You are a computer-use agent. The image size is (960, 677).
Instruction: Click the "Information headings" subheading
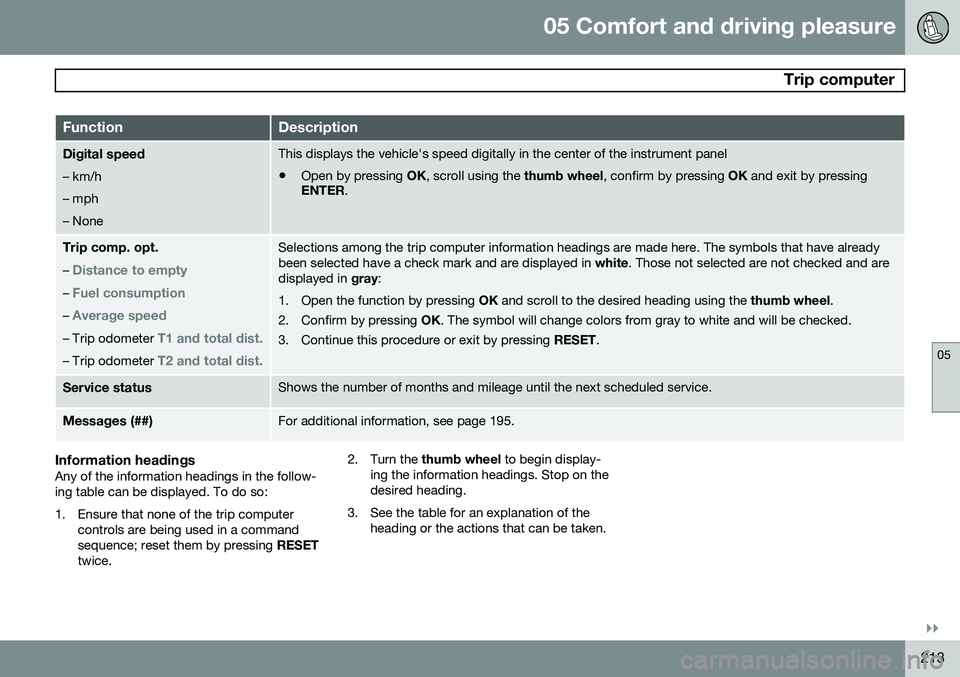125,460
